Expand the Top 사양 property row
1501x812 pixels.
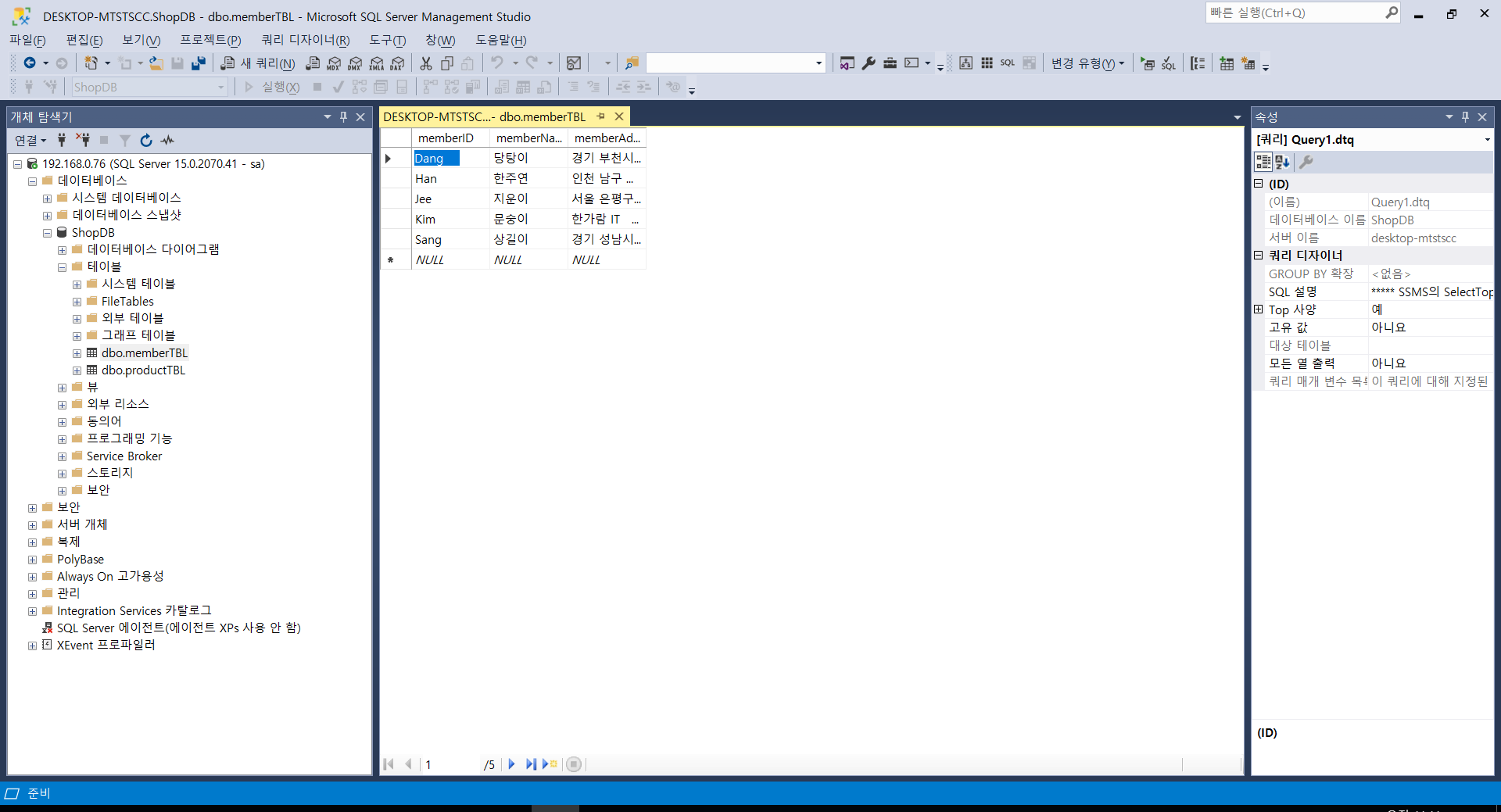point(1259,309)
